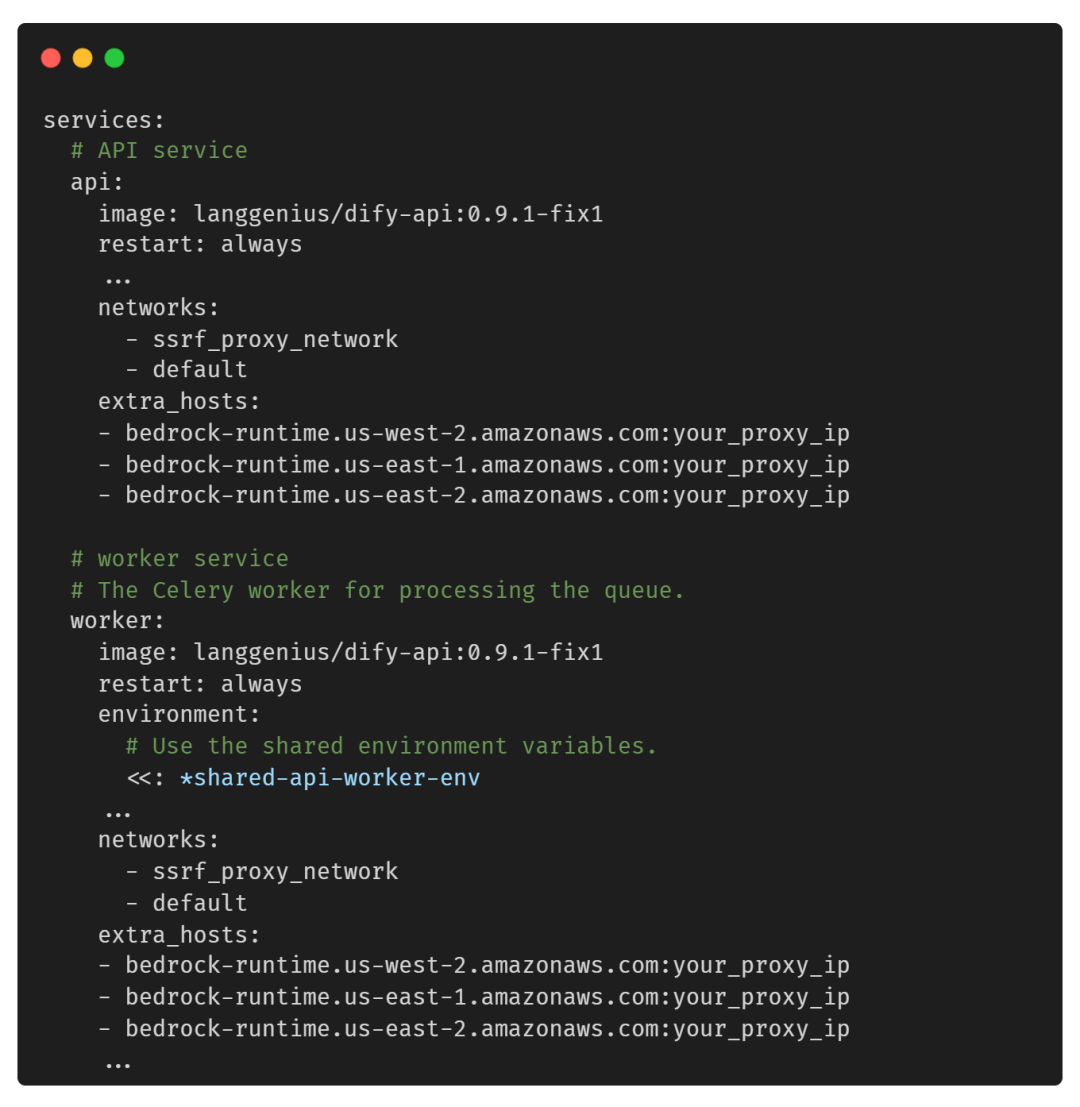Select "extra_hosts:" under the worker service
Screen dimensions: 1080x1107
[179, 935]
